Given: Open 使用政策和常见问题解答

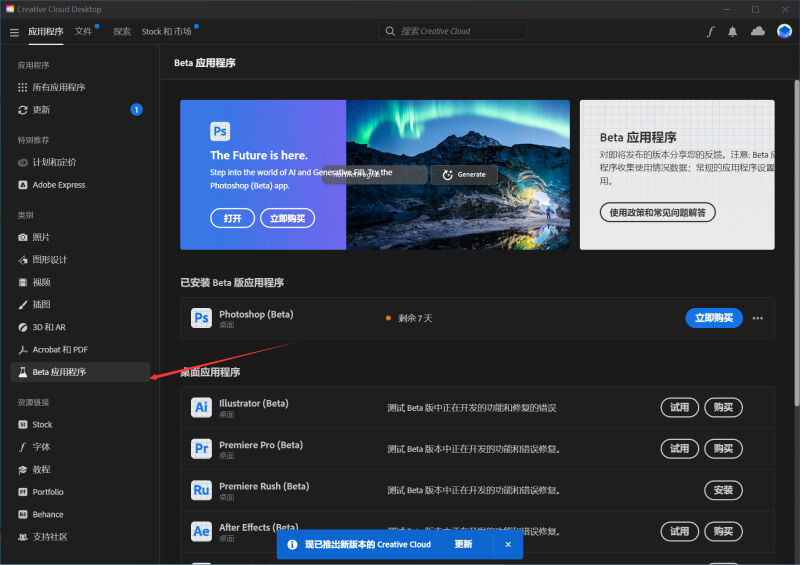Looking at the screenshot, I should tap(657, 212).
